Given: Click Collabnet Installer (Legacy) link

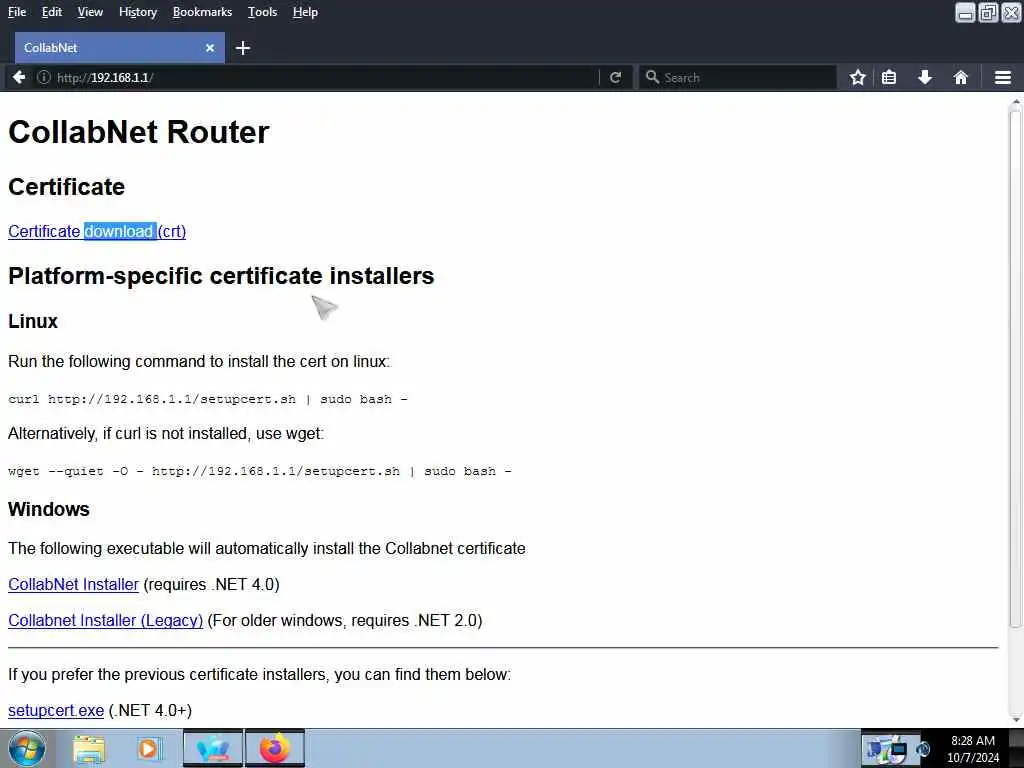Looking at the screenshot, I should click(x=105, y=620).
